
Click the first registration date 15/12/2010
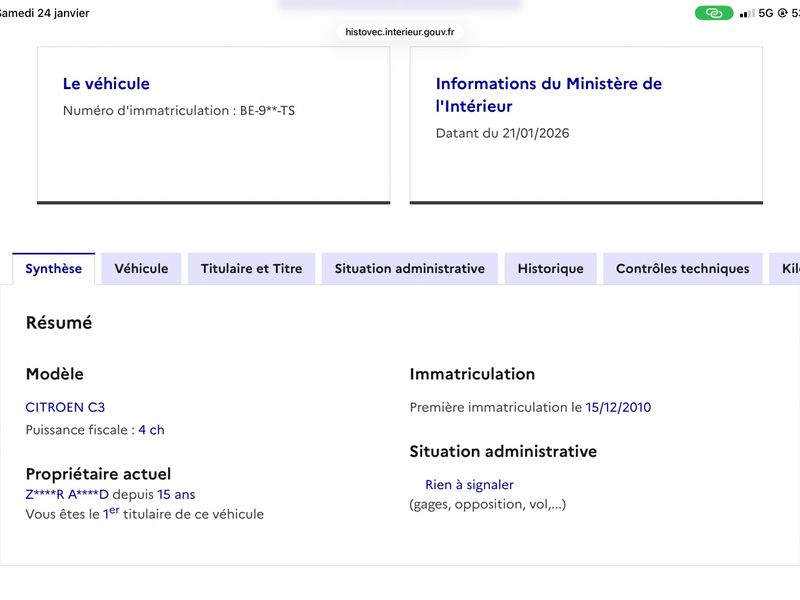click(x=618, y=407)
